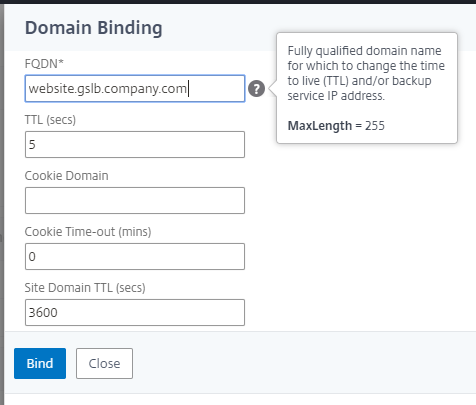This screenshot has height=405, width=476.
Task: Click the tooltip pointer arrow beside help icon
Action: (x=273, y=89)
